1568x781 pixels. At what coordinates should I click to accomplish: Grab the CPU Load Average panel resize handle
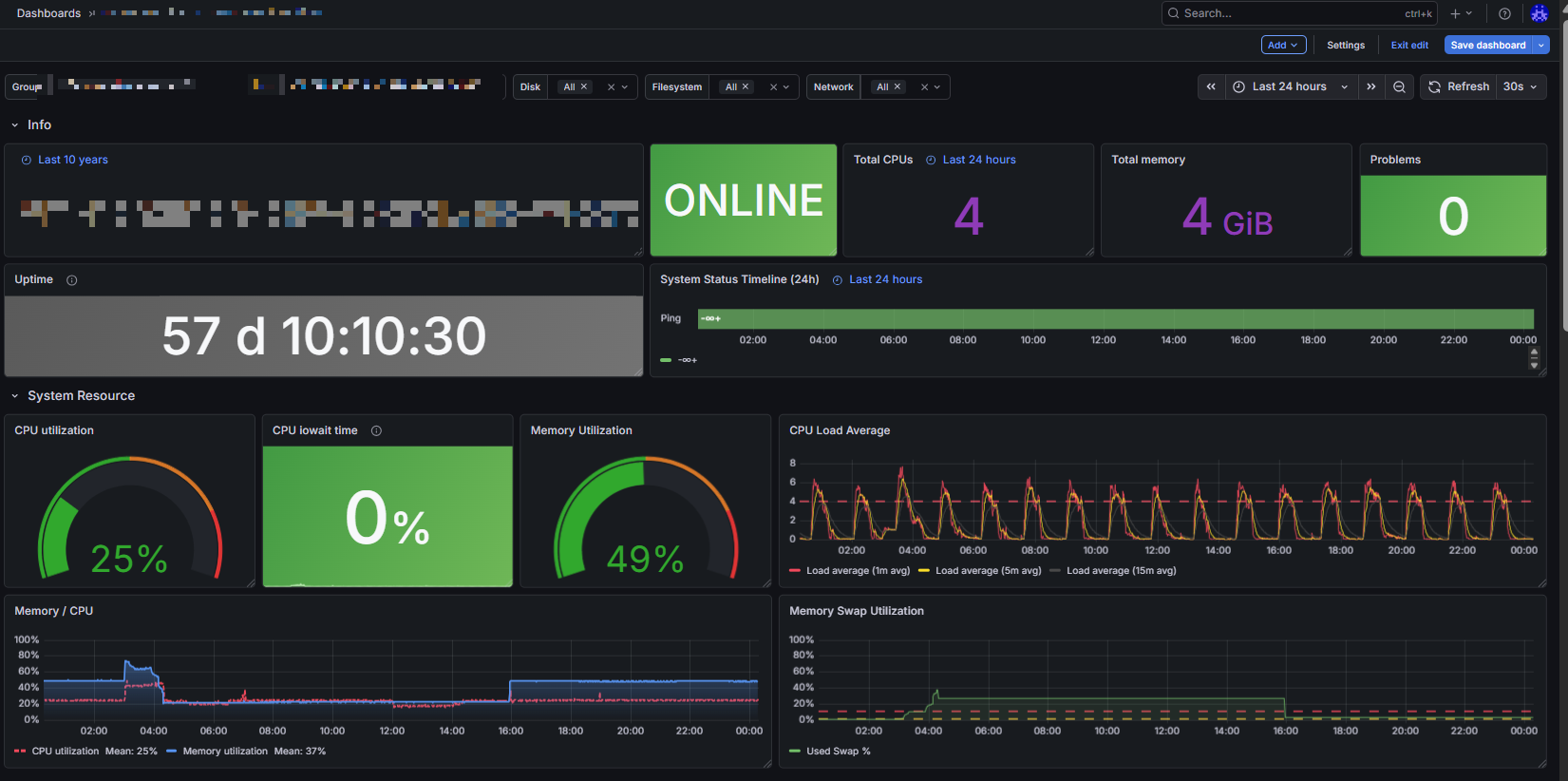1542,582
